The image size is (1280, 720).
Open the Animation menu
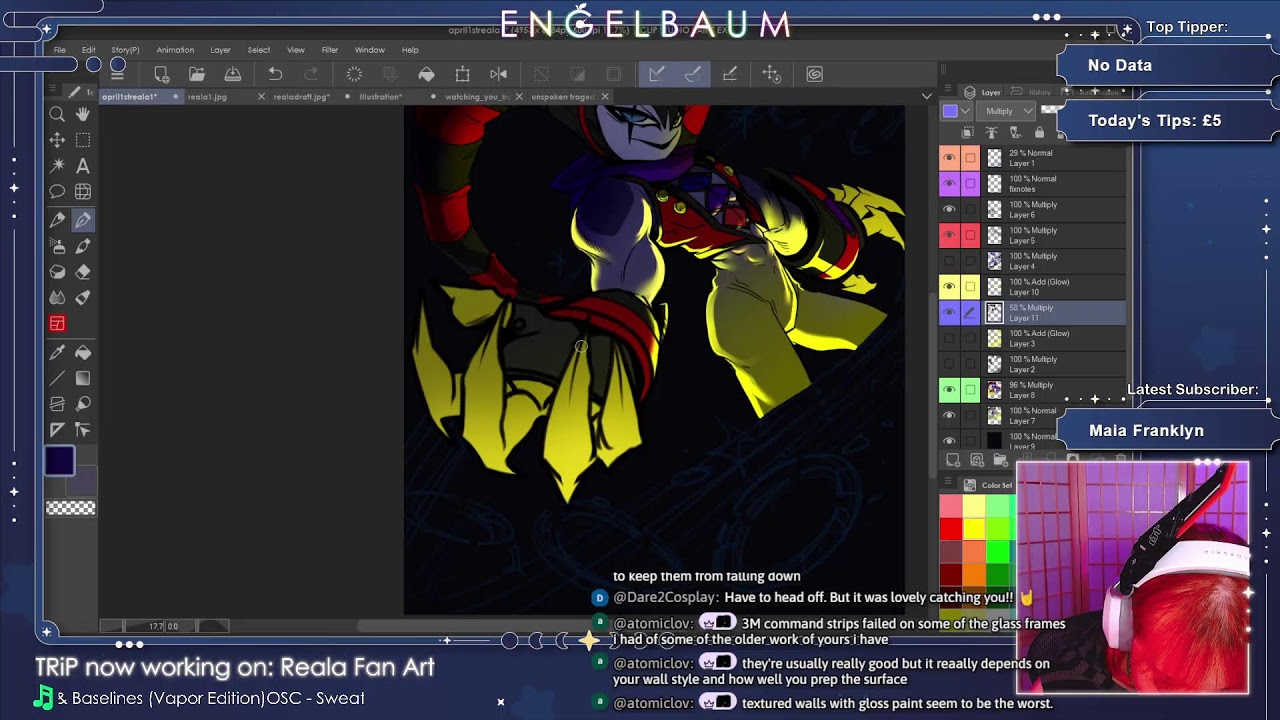pyautogui.click(x=175, y=50)
